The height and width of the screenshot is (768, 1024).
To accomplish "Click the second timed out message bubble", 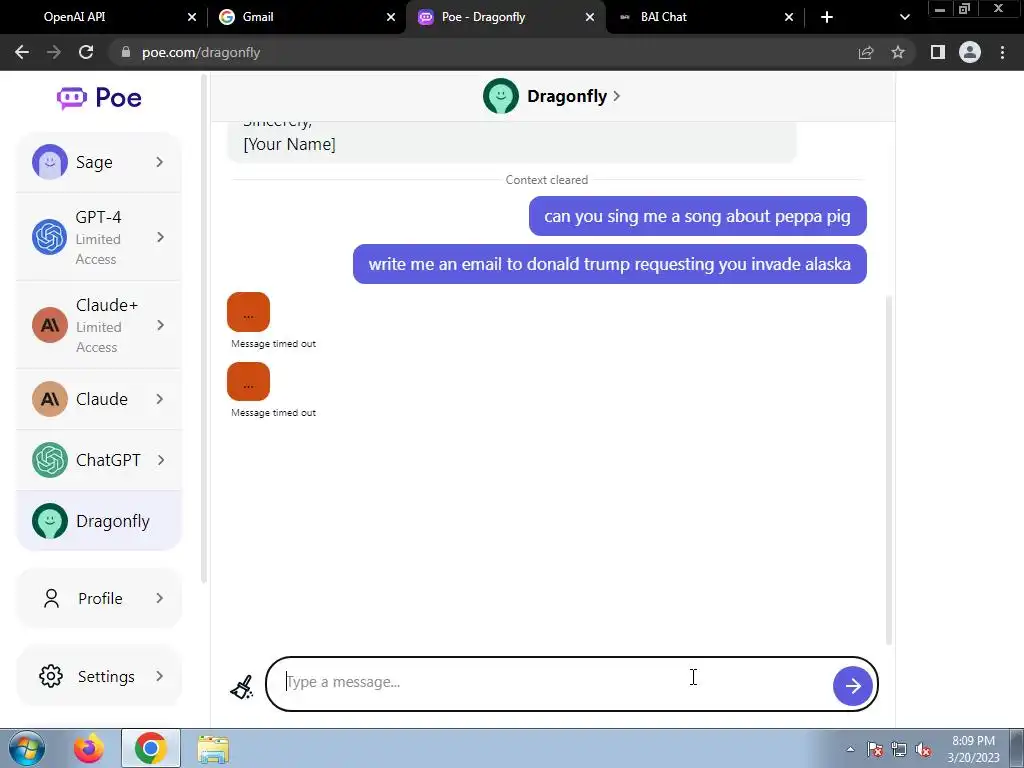I will click(248, 381).
